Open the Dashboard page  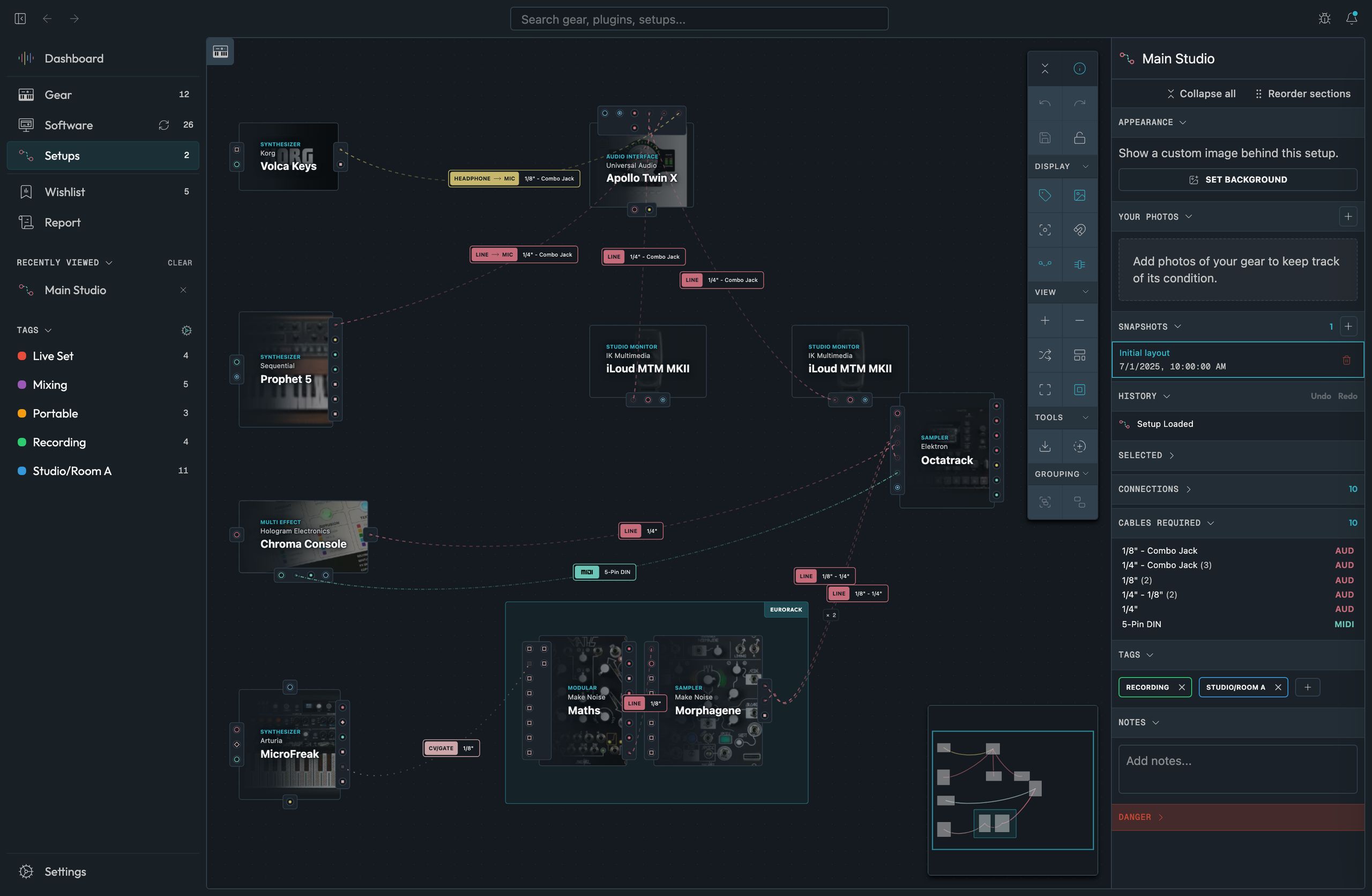tap(102, 58)
